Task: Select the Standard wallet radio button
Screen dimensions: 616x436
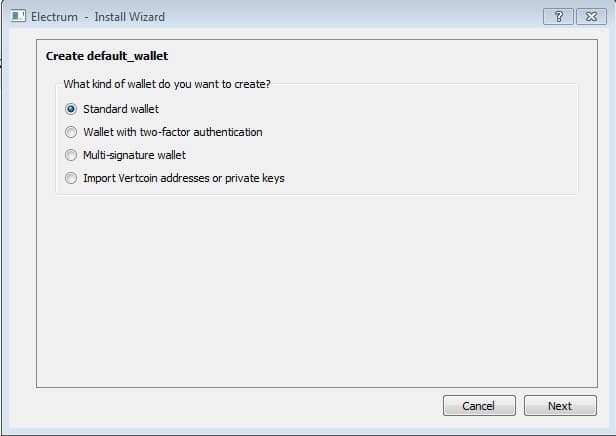Action: (71, 109)
